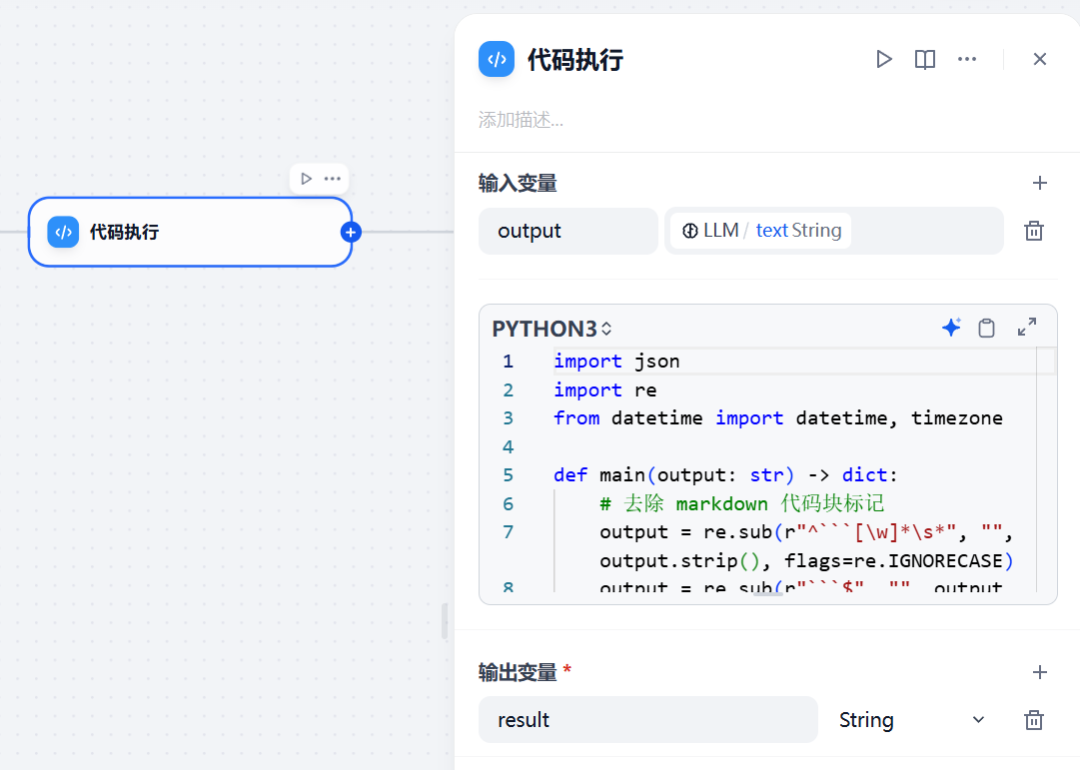Expand the code editor to fullscreen

(1026, 327)
